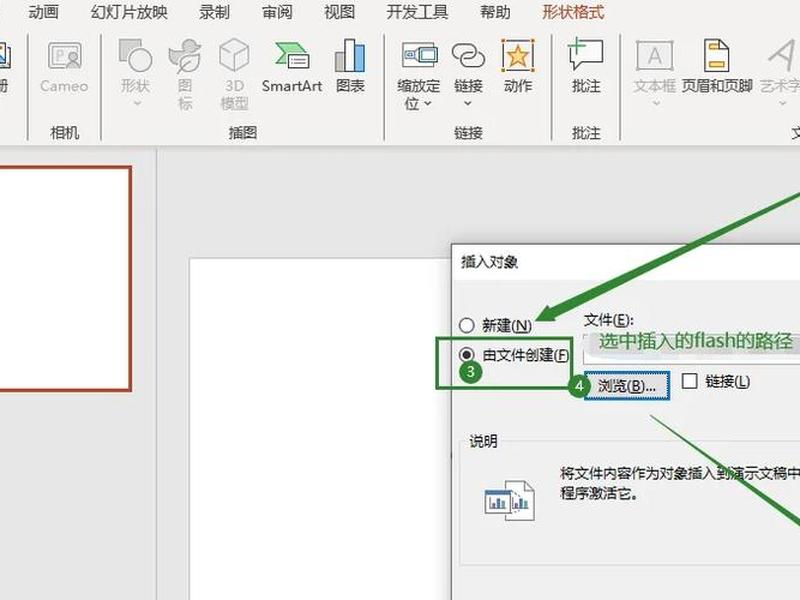Image resolution: width=800 pixels, height=600 pixels.
Task: Open 页眉和页脚 header and footer
Action: pos(717,67)
